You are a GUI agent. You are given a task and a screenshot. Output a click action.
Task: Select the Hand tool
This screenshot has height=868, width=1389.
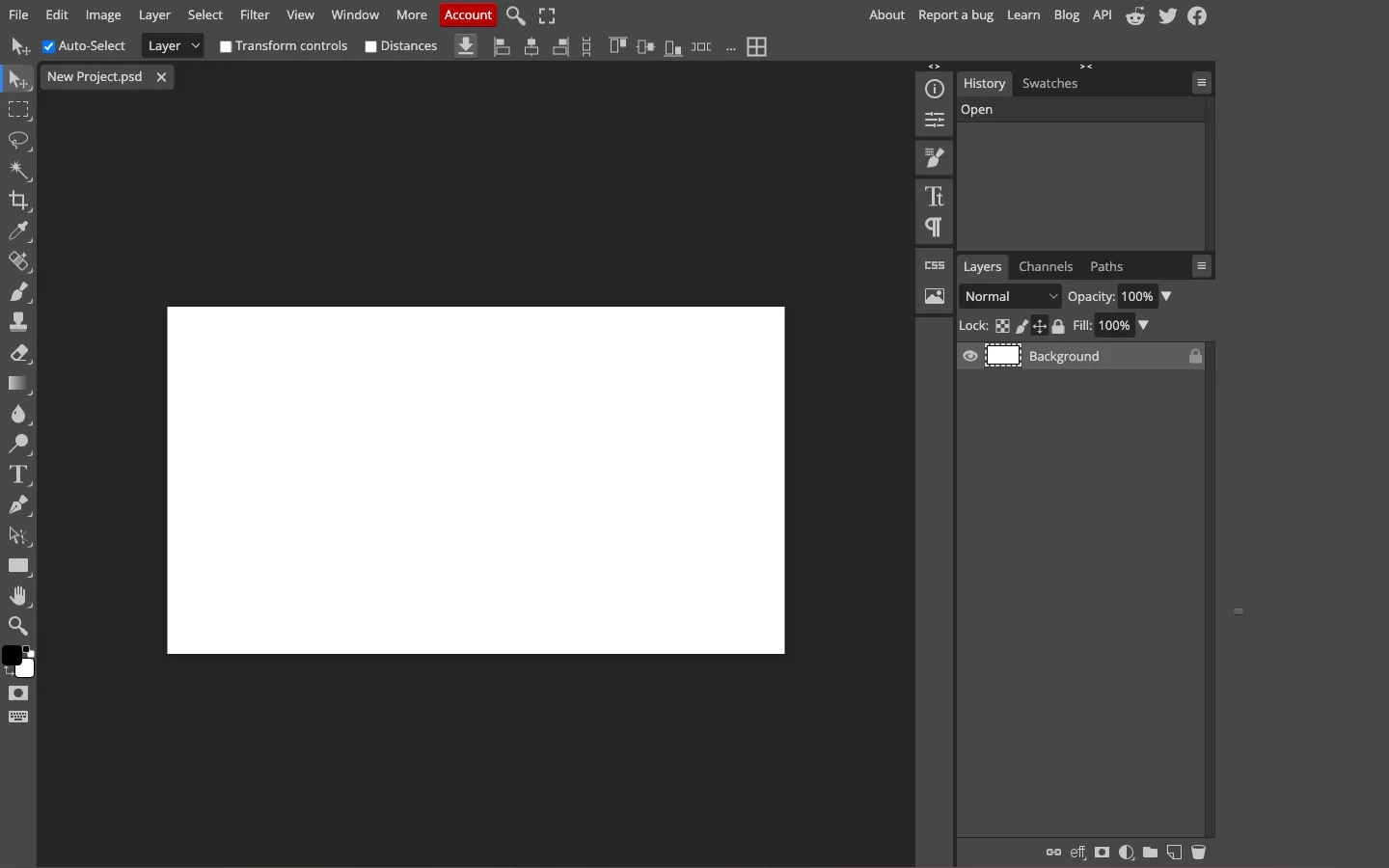pyautogui.click(x=18, y=596)
